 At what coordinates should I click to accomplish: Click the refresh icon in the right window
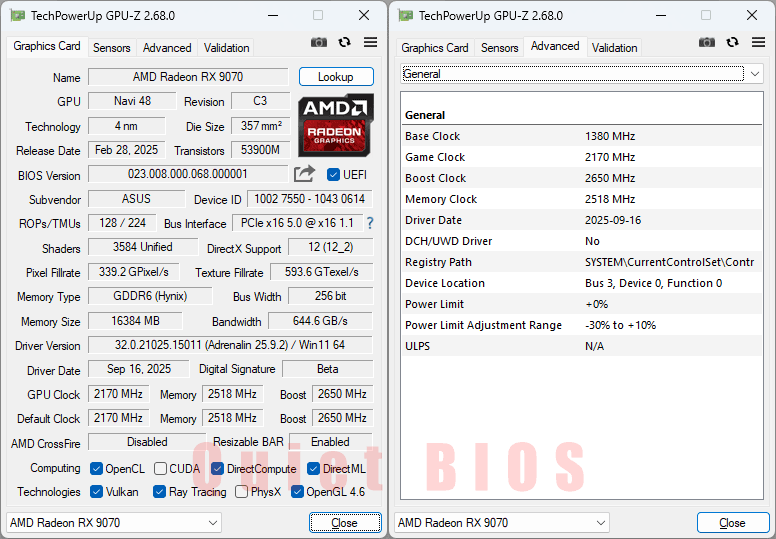(733, 42)
